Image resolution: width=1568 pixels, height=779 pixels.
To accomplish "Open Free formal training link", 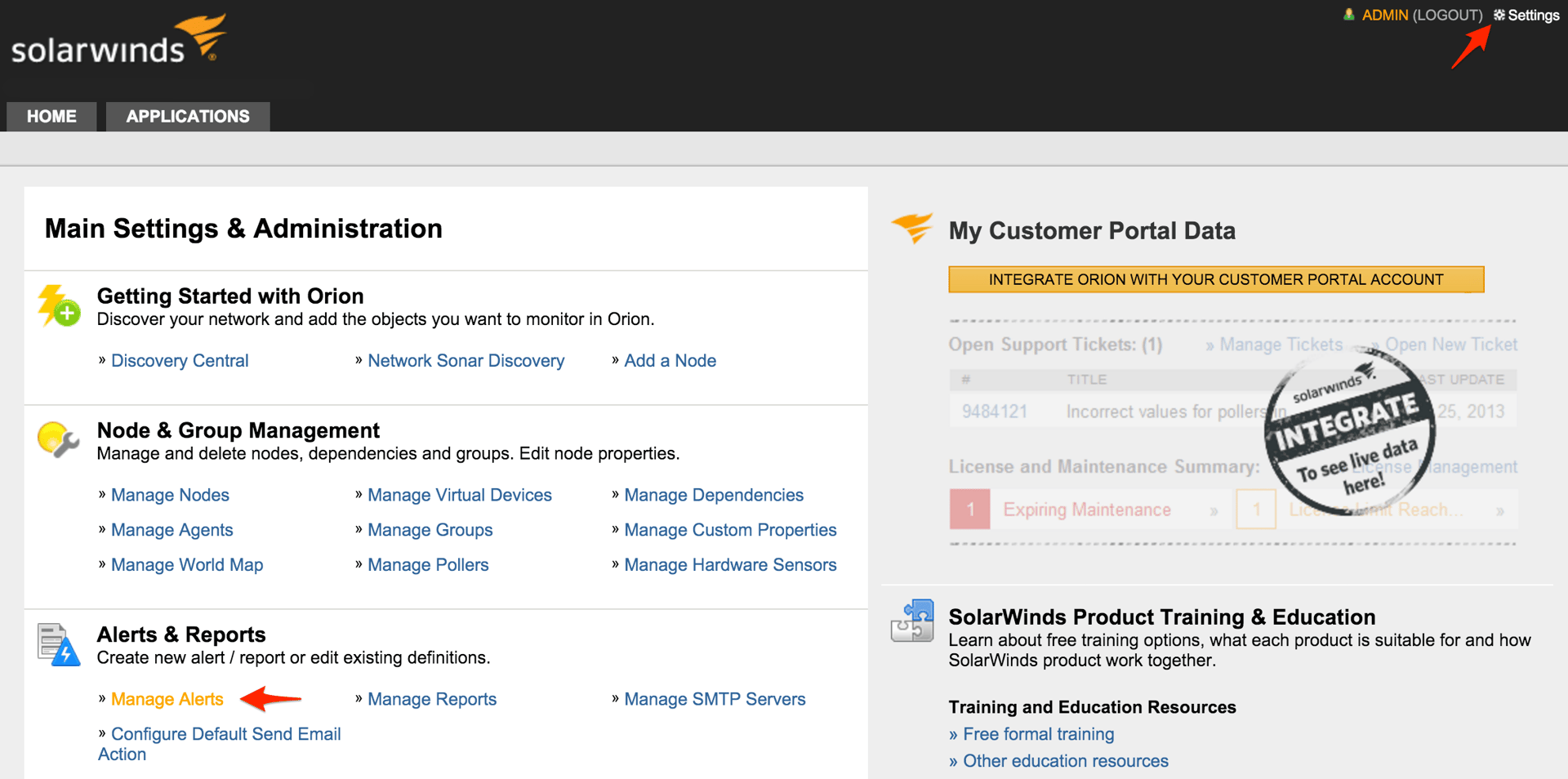I will pyautogui.click(x=1038, y=734).
